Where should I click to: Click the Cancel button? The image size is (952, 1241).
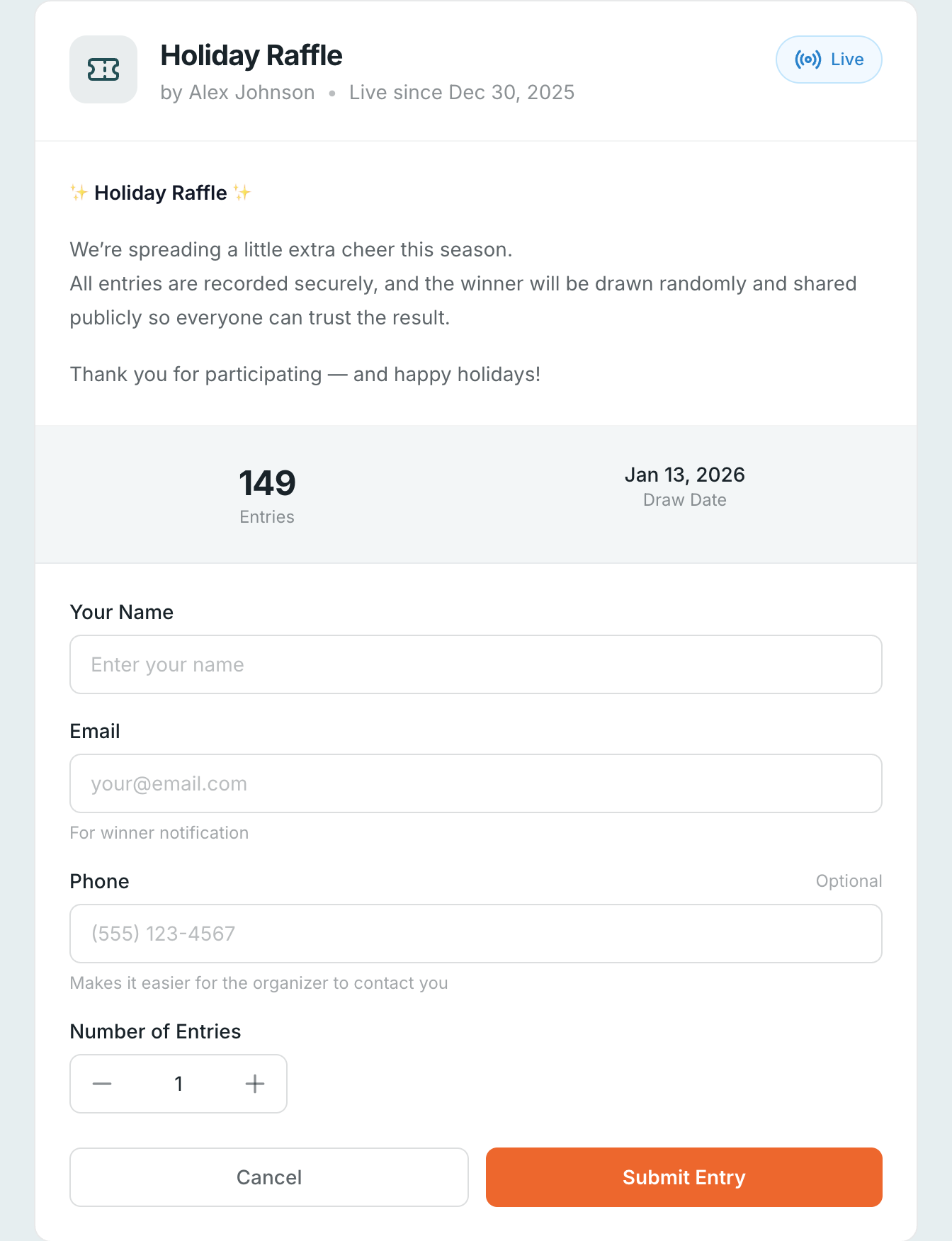coord(268,1177)
